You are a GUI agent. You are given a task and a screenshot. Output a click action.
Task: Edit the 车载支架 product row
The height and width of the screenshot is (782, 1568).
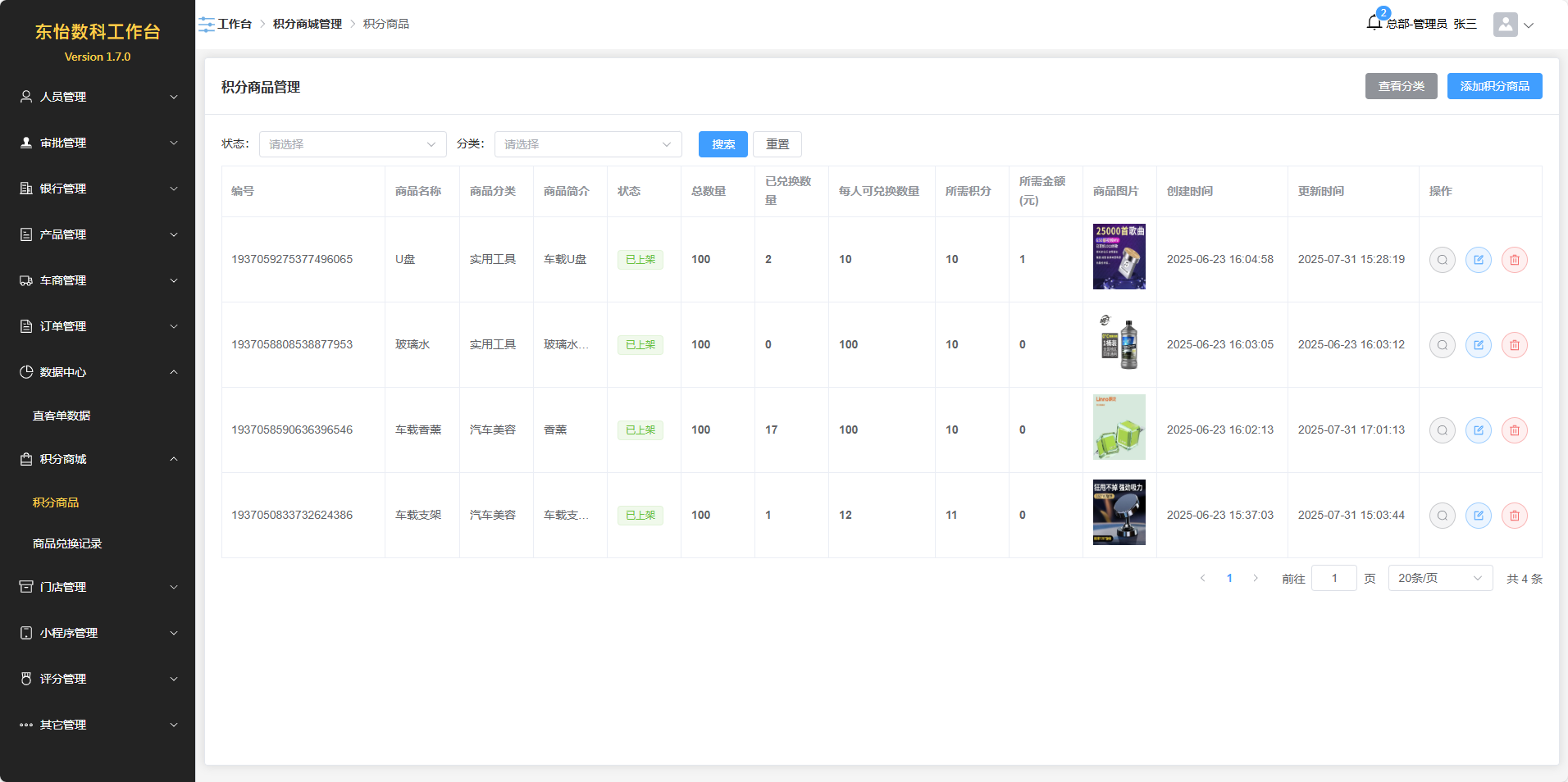[x=1478, y=516]
